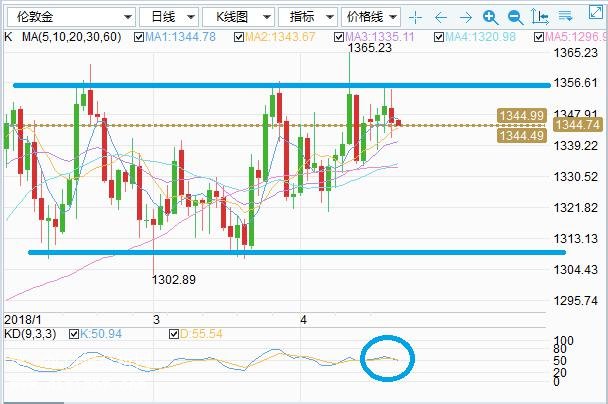The width and height of the screenshot is (608, 404).
Task: Click the 1321.82 axis price label
Action: point(576,208)
